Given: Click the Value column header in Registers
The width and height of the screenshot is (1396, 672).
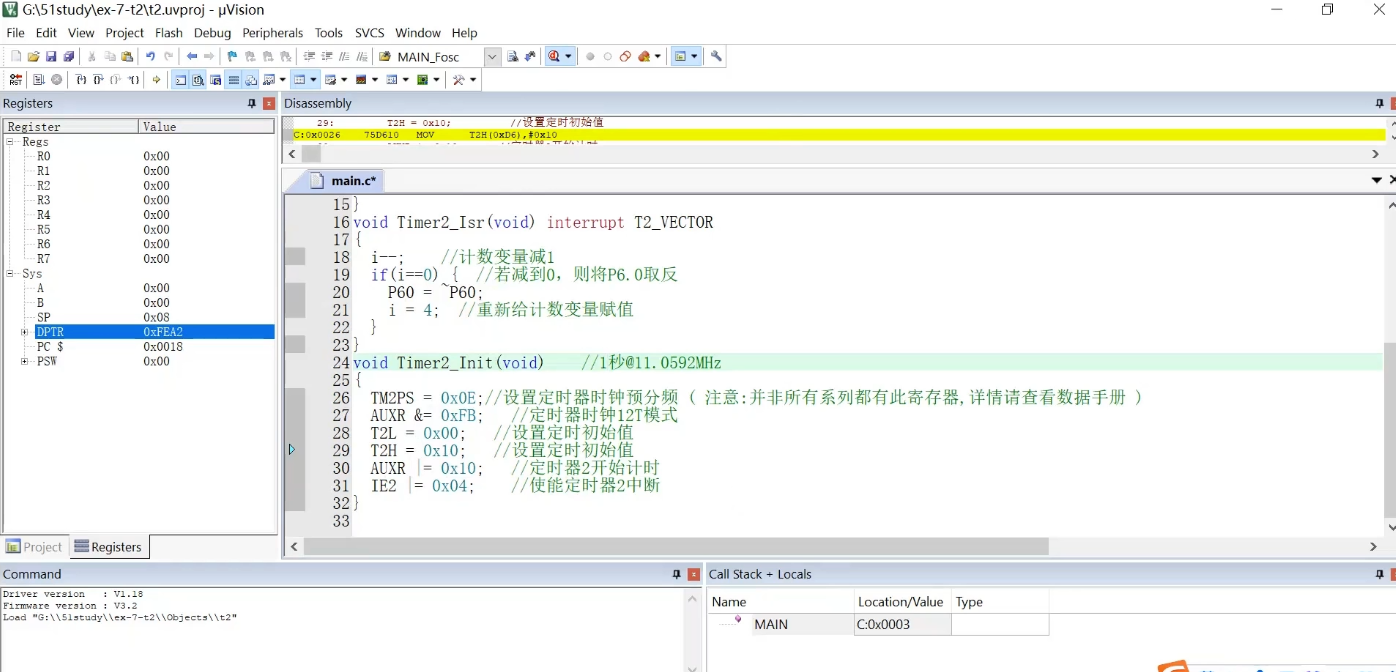Looking at the screenshot, I should pos(206,127).
